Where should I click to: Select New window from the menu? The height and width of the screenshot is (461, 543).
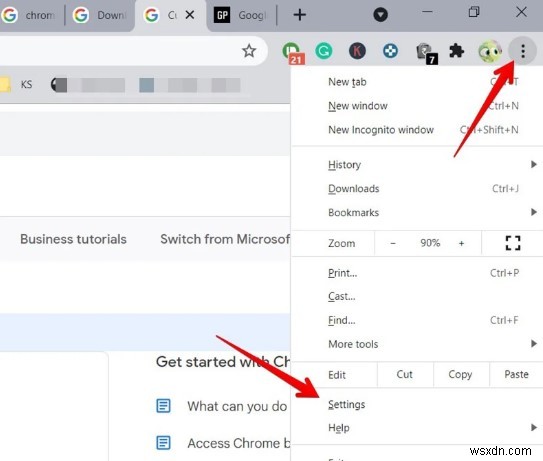[x=417, y=106]
